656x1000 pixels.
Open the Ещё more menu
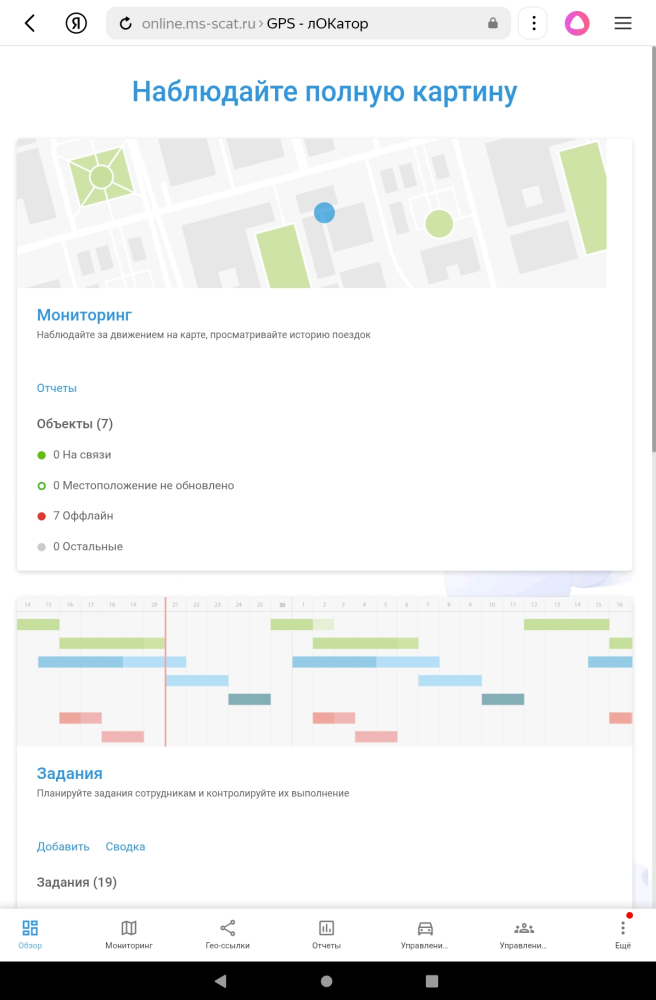623,934
